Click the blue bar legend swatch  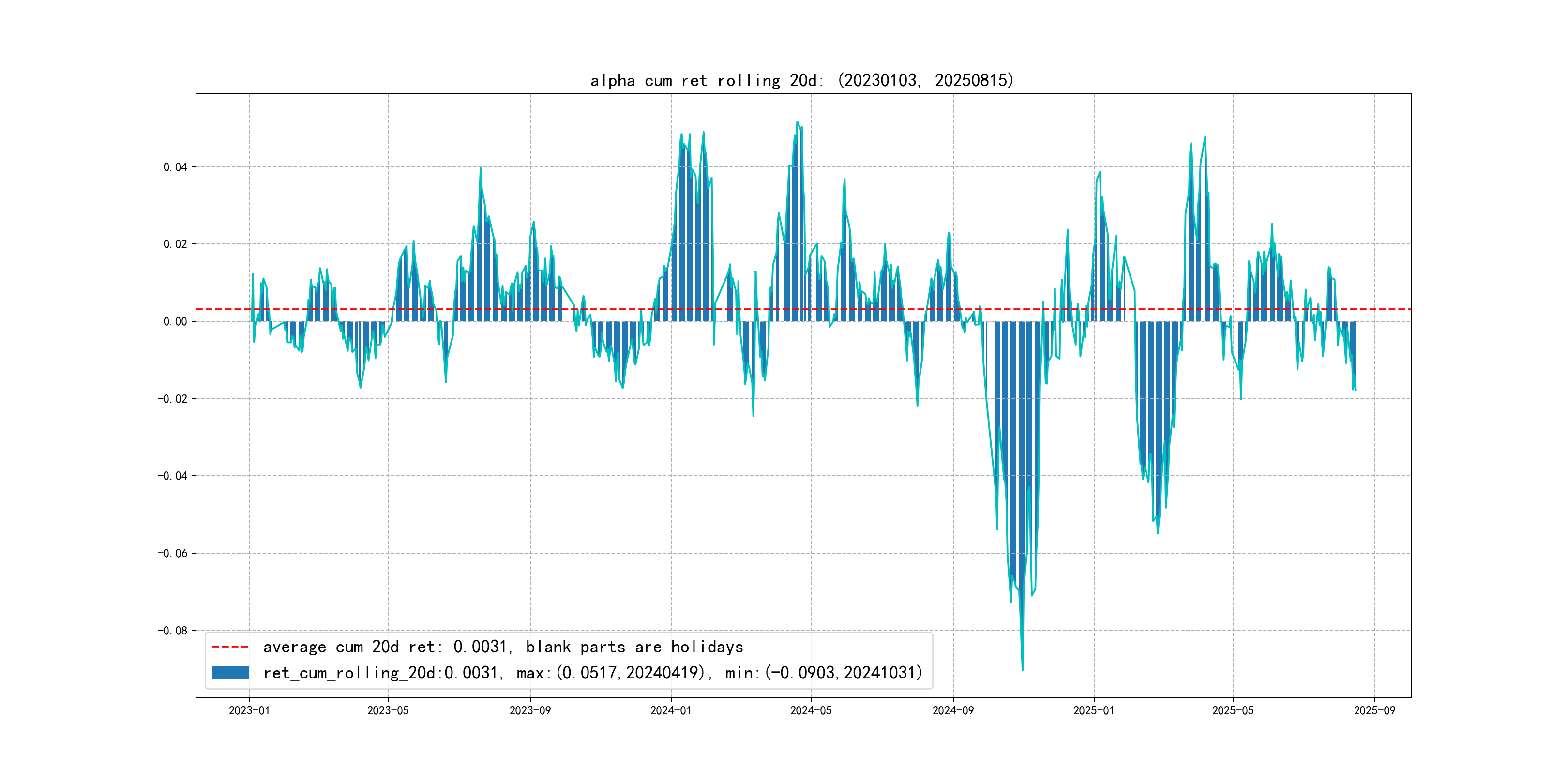click(230, 673)
